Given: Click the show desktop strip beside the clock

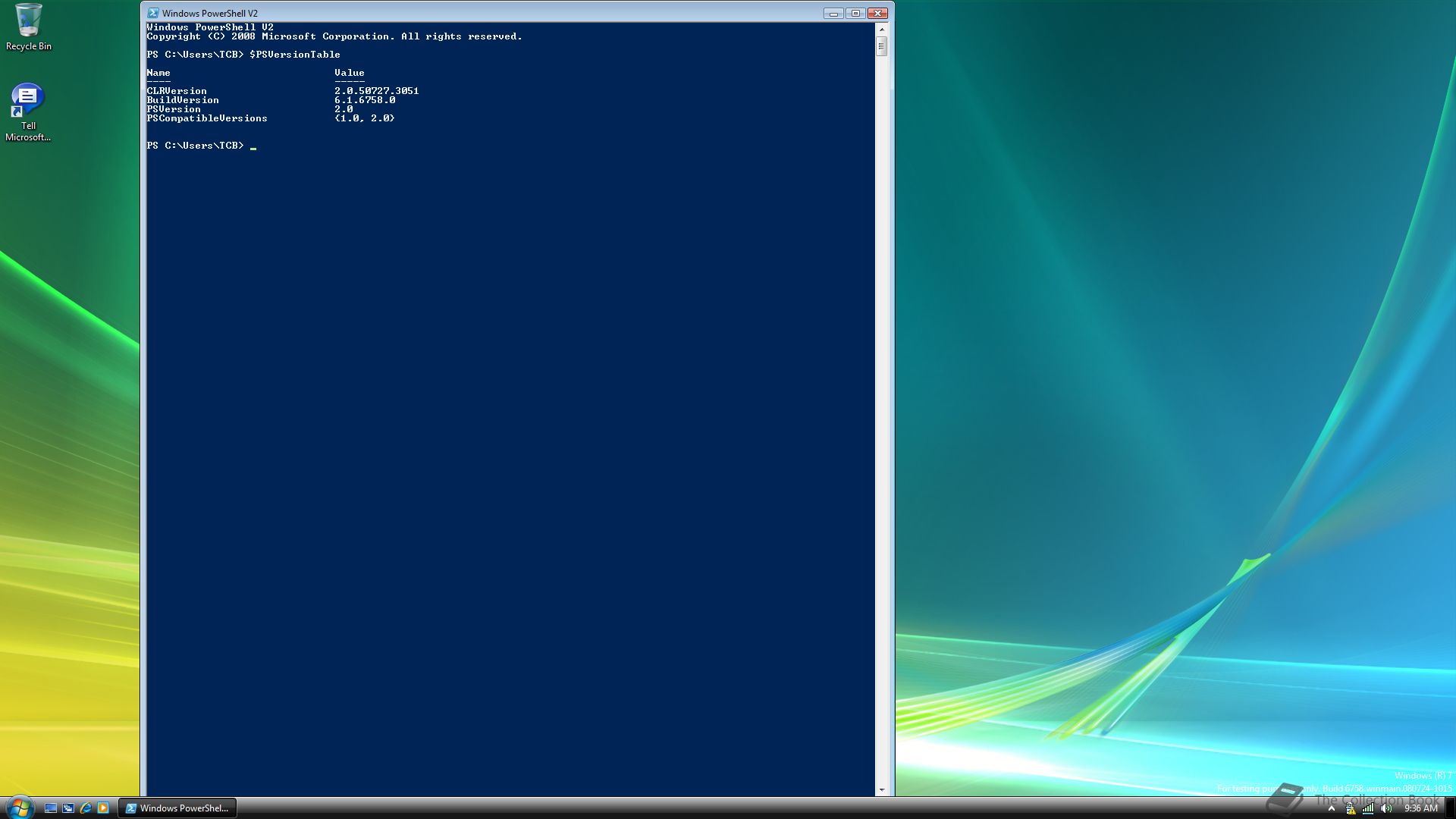Looking at the screenshot, I should 1450,808.
